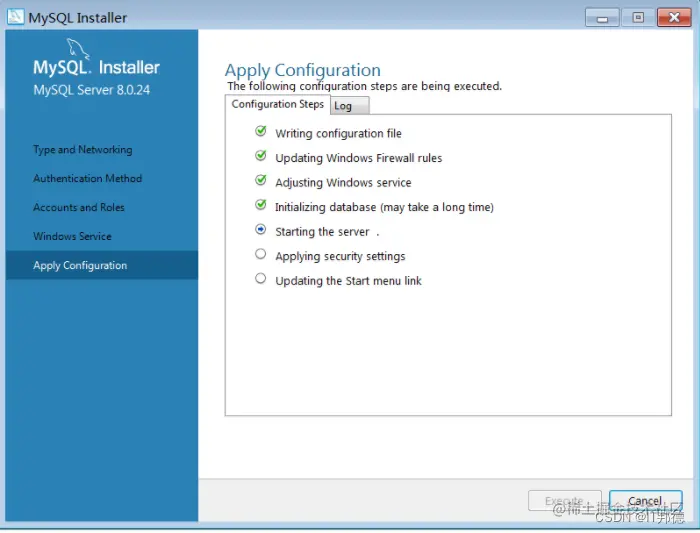
Task: Click the 'Applying security settings' step text
Action: click(x=340, y=256)
